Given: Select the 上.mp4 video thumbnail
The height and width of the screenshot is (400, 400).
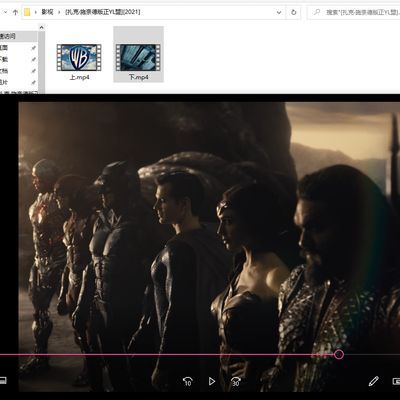Looking at the screenshot, I should (x=79, y=57).
